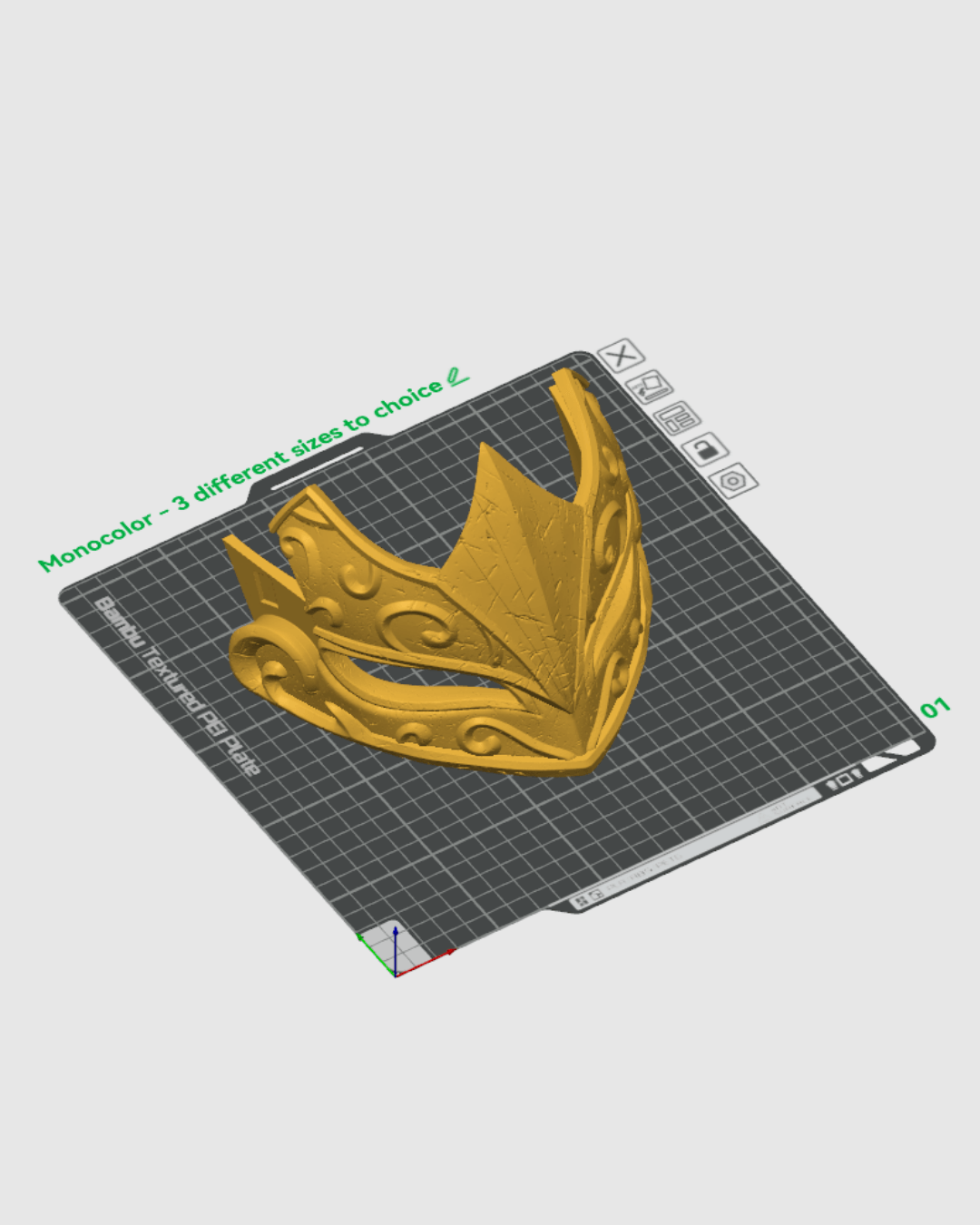Screen dimensions: 980x1225
Task: Click the arrange objects on plate icon
Action: pyautogui.click(x=680, y=420)
